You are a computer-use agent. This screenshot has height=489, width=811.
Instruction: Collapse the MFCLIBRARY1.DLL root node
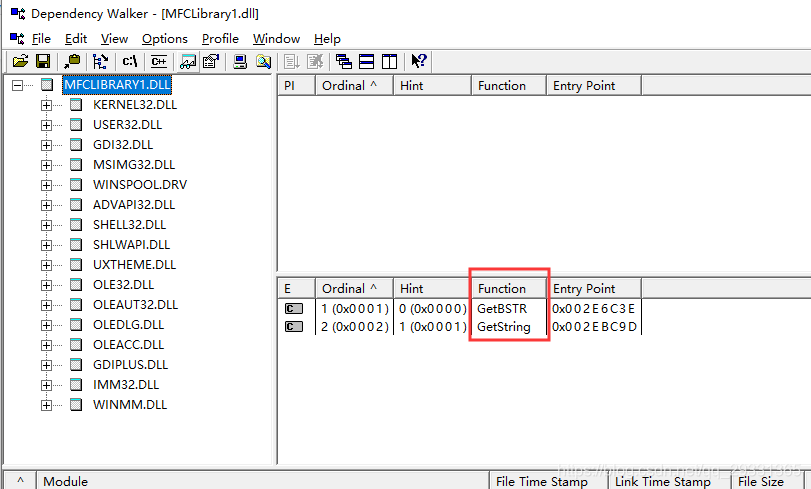18,85
